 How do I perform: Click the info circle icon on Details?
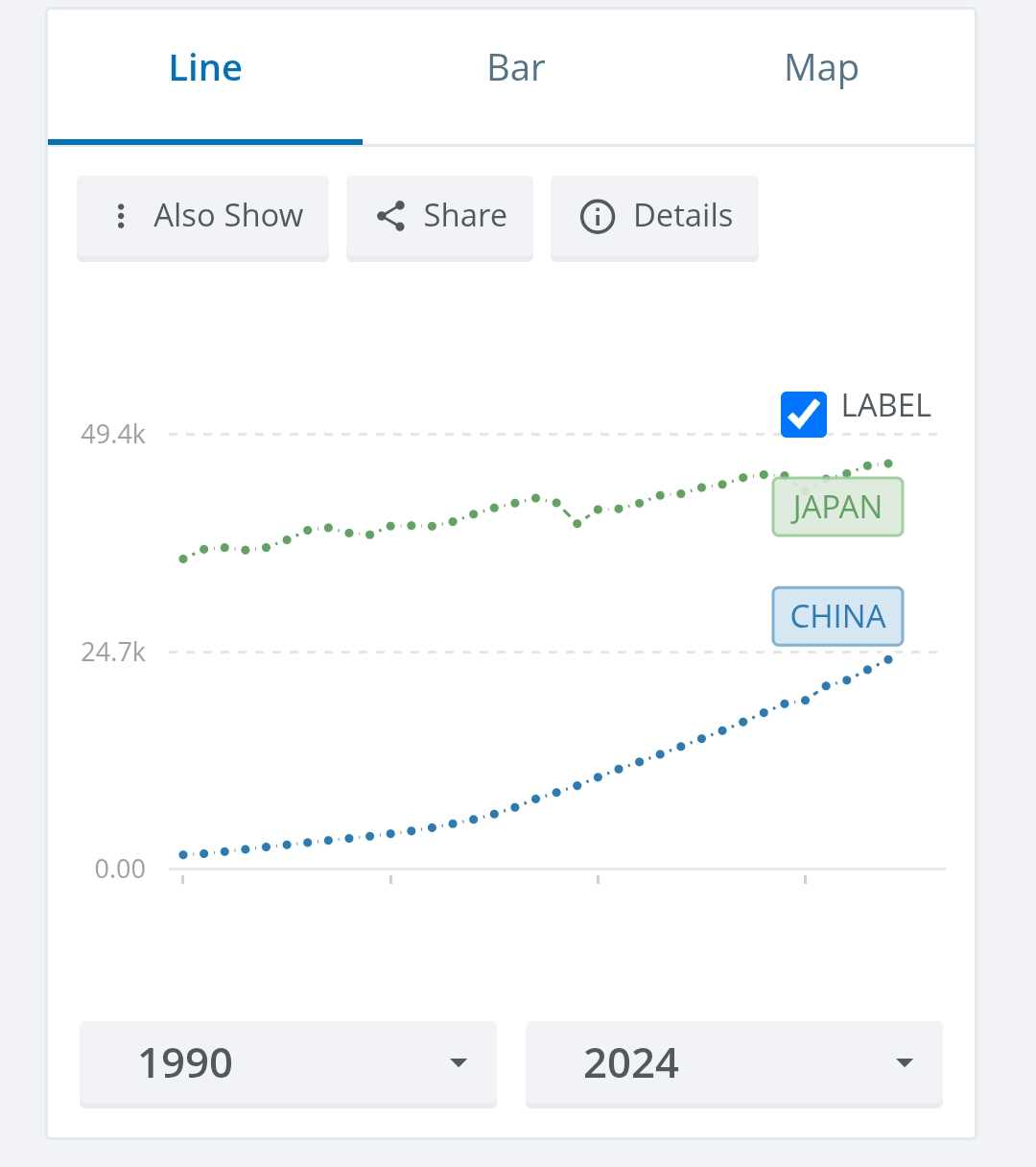tap(597, 216)
